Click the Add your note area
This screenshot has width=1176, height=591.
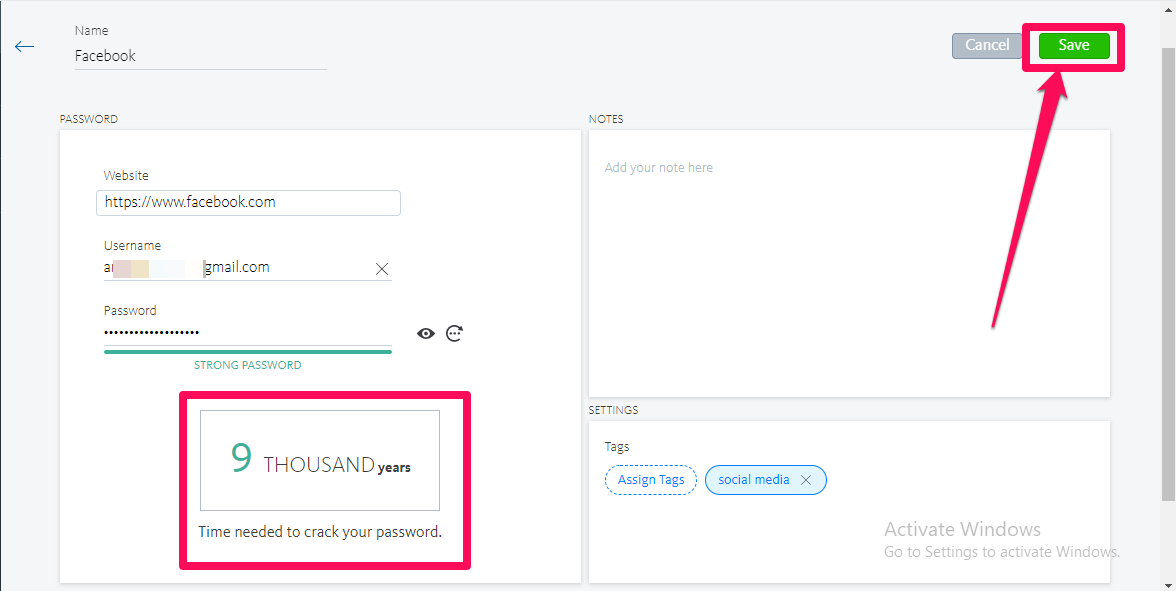(849, 263)
